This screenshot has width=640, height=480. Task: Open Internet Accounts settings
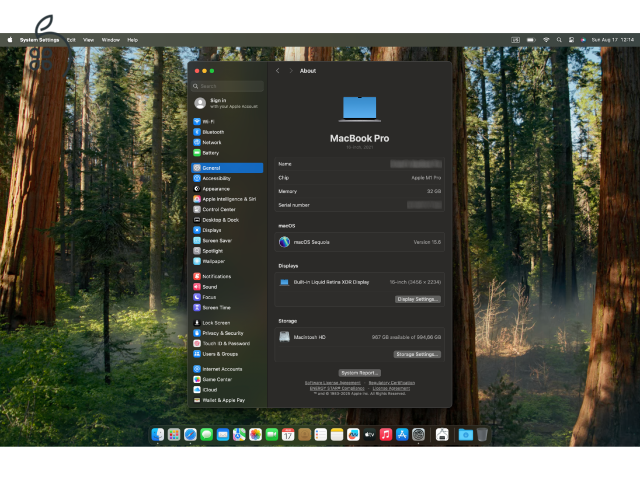click(x=227, y=369)
